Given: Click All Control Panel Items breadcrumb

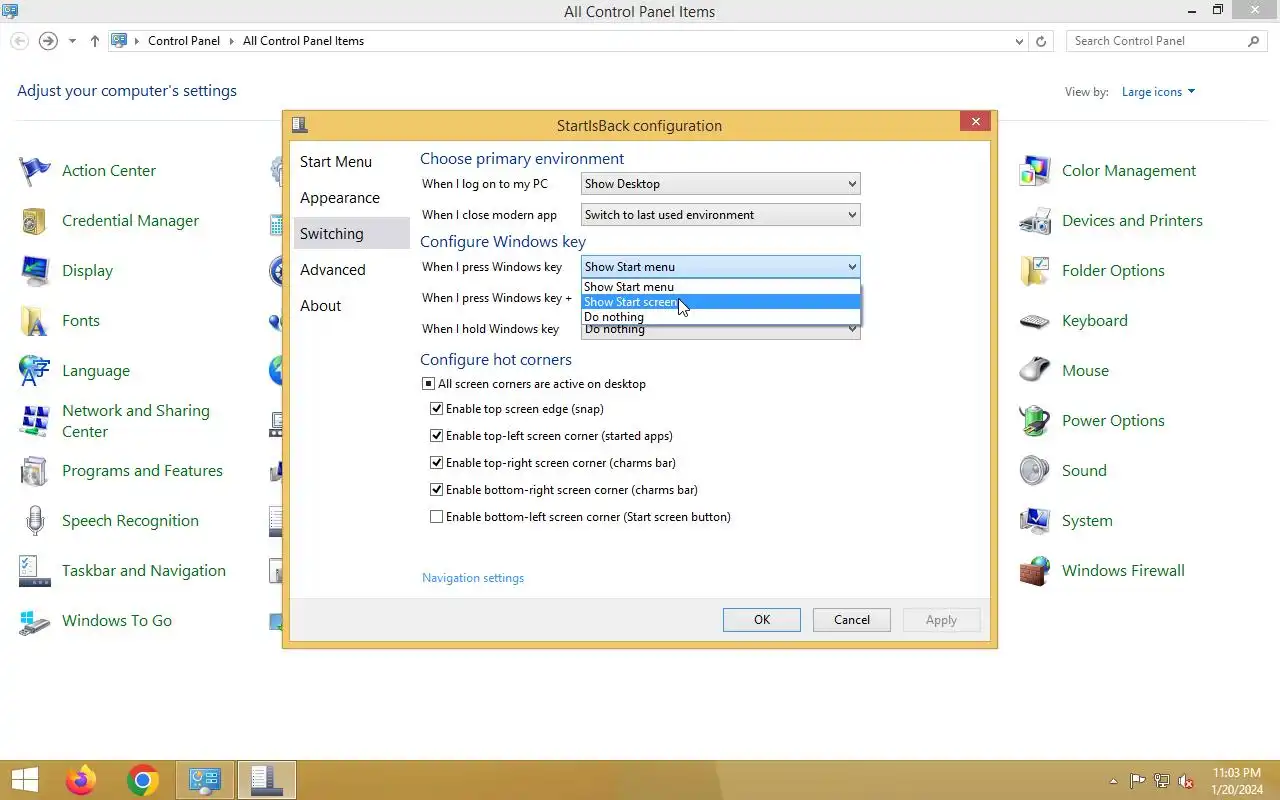Looking at the screenshot, I should coord(303,41).
